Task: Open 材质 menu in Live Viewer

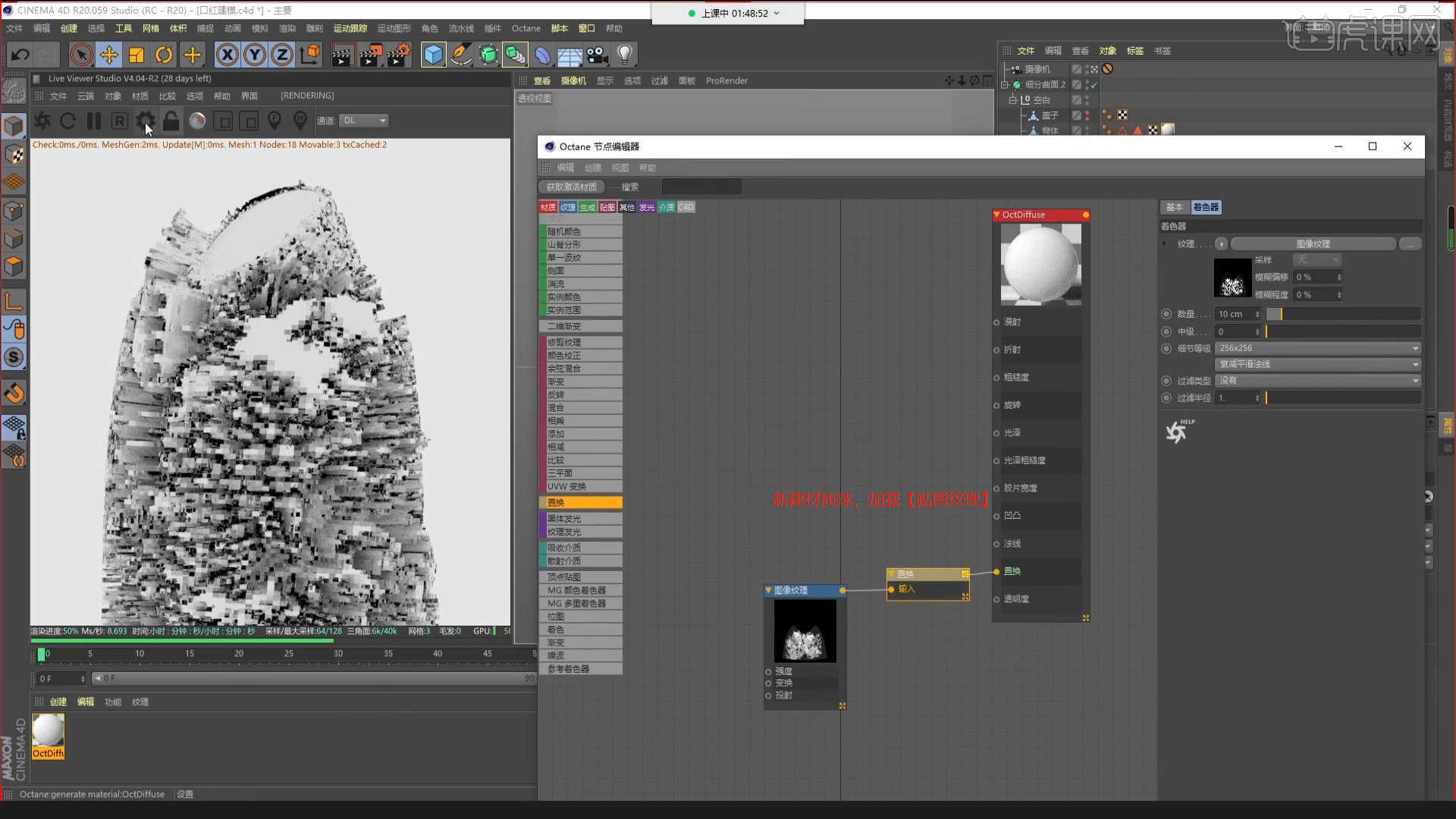Action: pyautogui.click(x=140, y=96)
